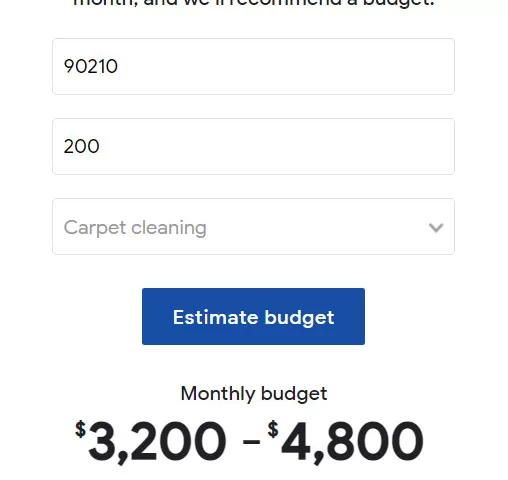
Task: Click the dollar sign before 3,200
Action: coord(80,429)
